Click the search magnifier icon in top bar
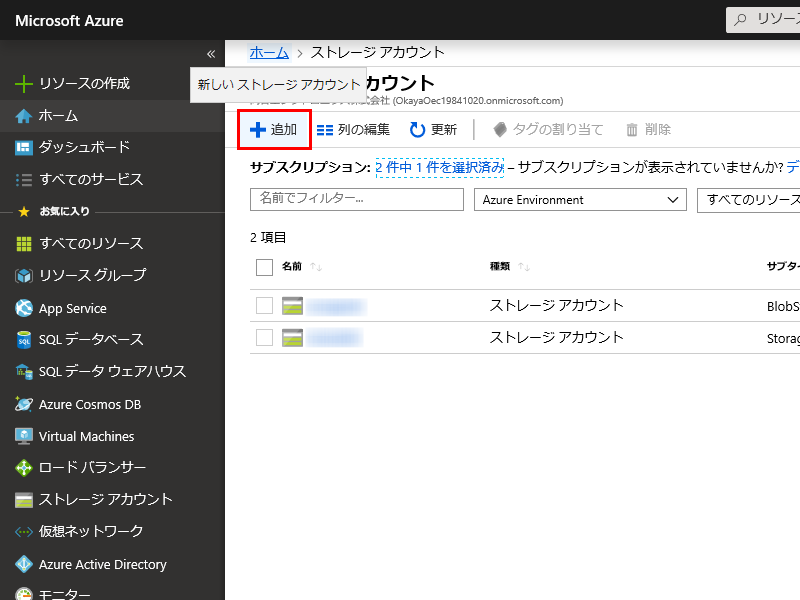 (x=740, y=20)
